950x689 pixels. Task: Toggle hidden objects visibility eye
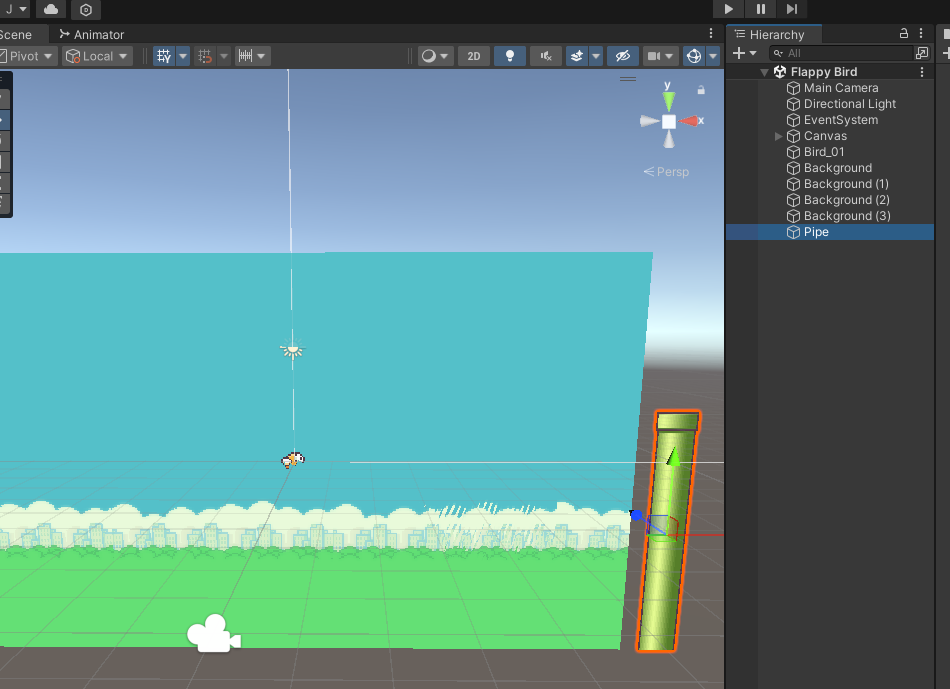click(x=622, y=56)
